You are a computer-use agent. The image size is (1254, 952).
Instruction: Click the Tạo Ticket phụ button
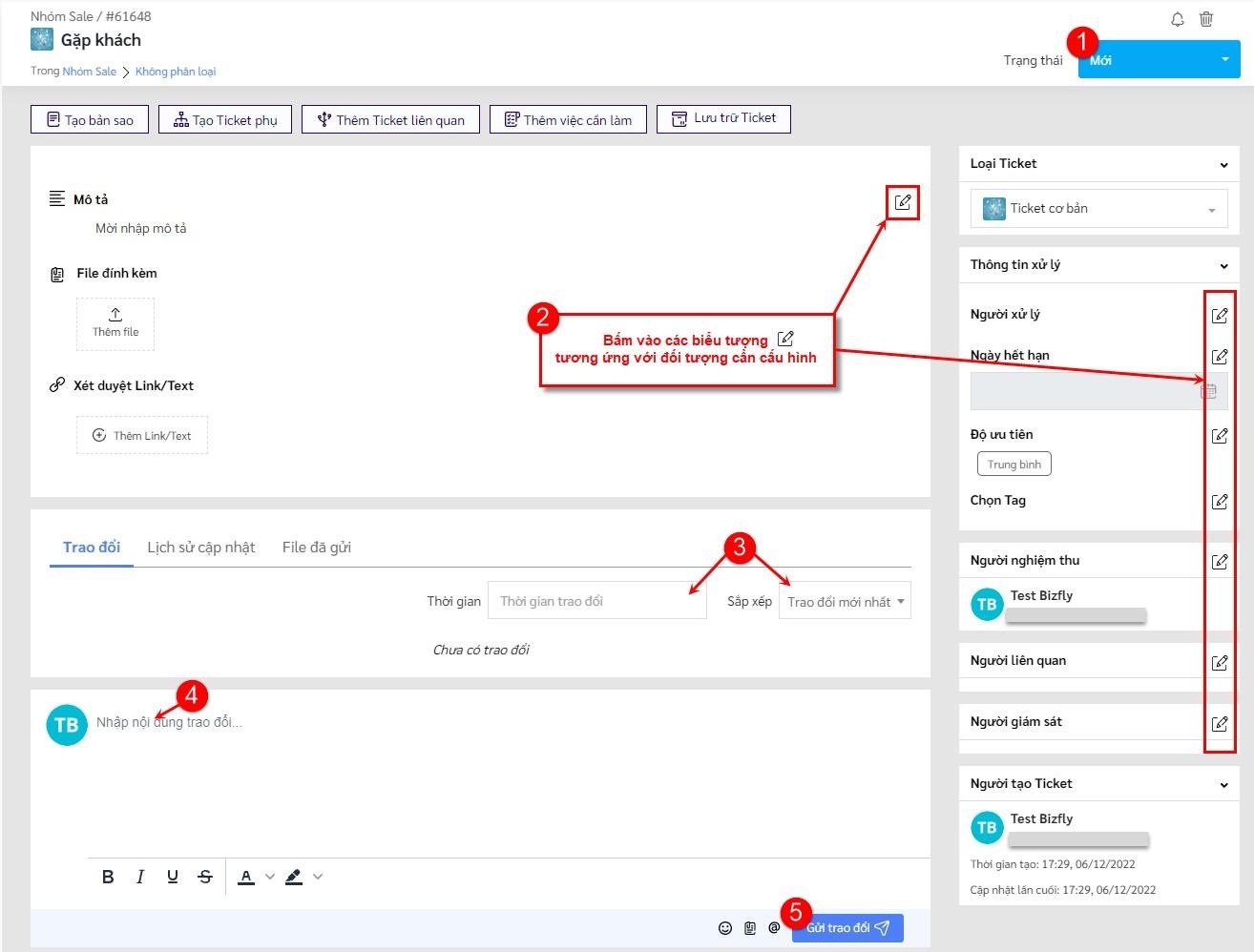pyautogui.click(x=225, y=119)
